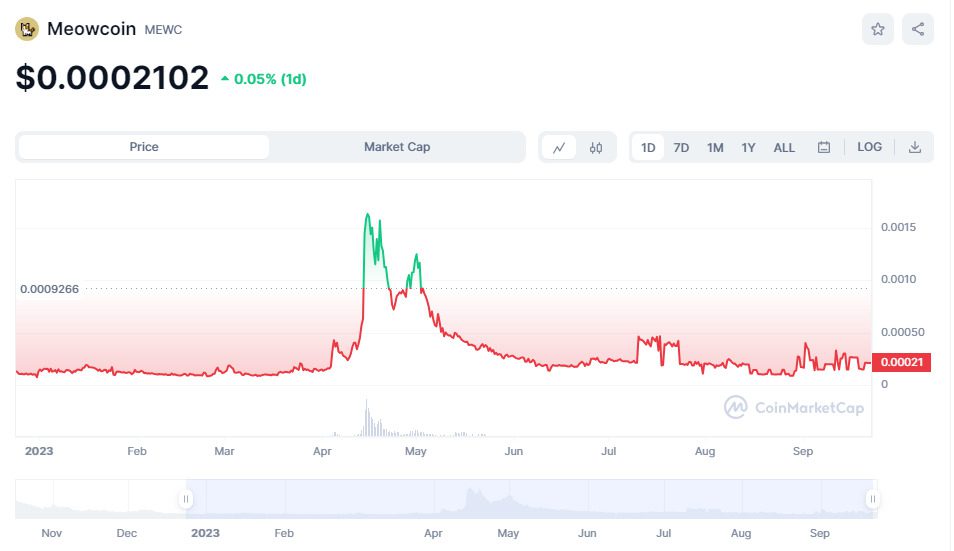This screenshot has height=551, width=954.
Task: Open the calendar date range picker
Action: coord(824,147)
